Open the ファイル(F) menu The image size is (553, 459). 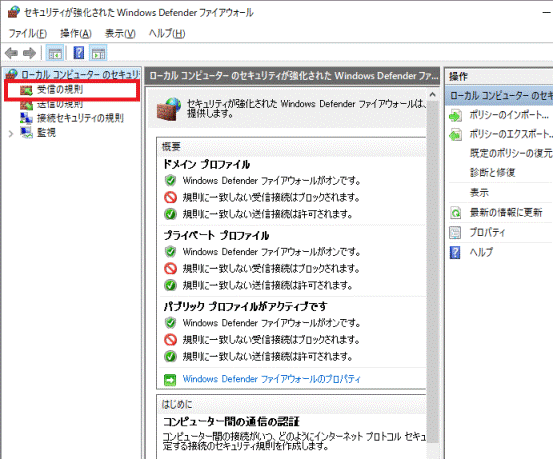[x=28, y=34]
